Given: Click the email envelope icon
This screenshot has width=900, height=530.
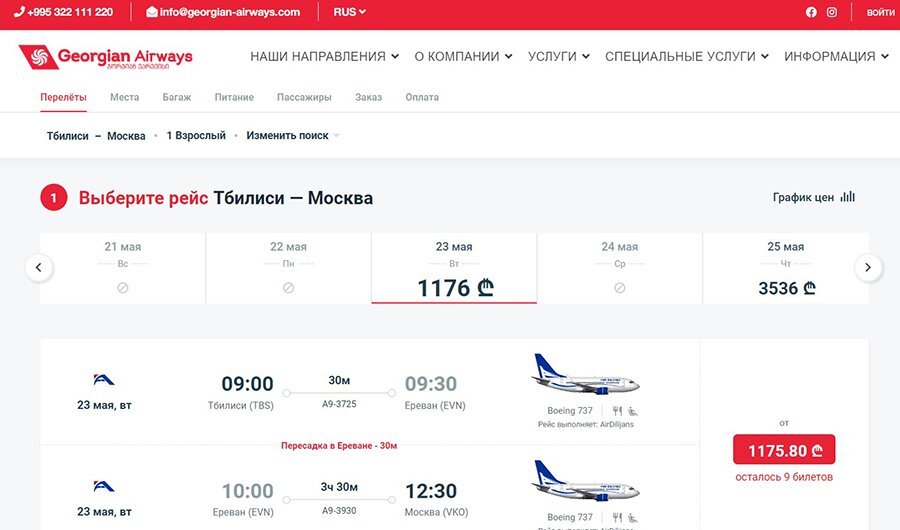Looking at the screenshot, I should [x=152, y=12].
